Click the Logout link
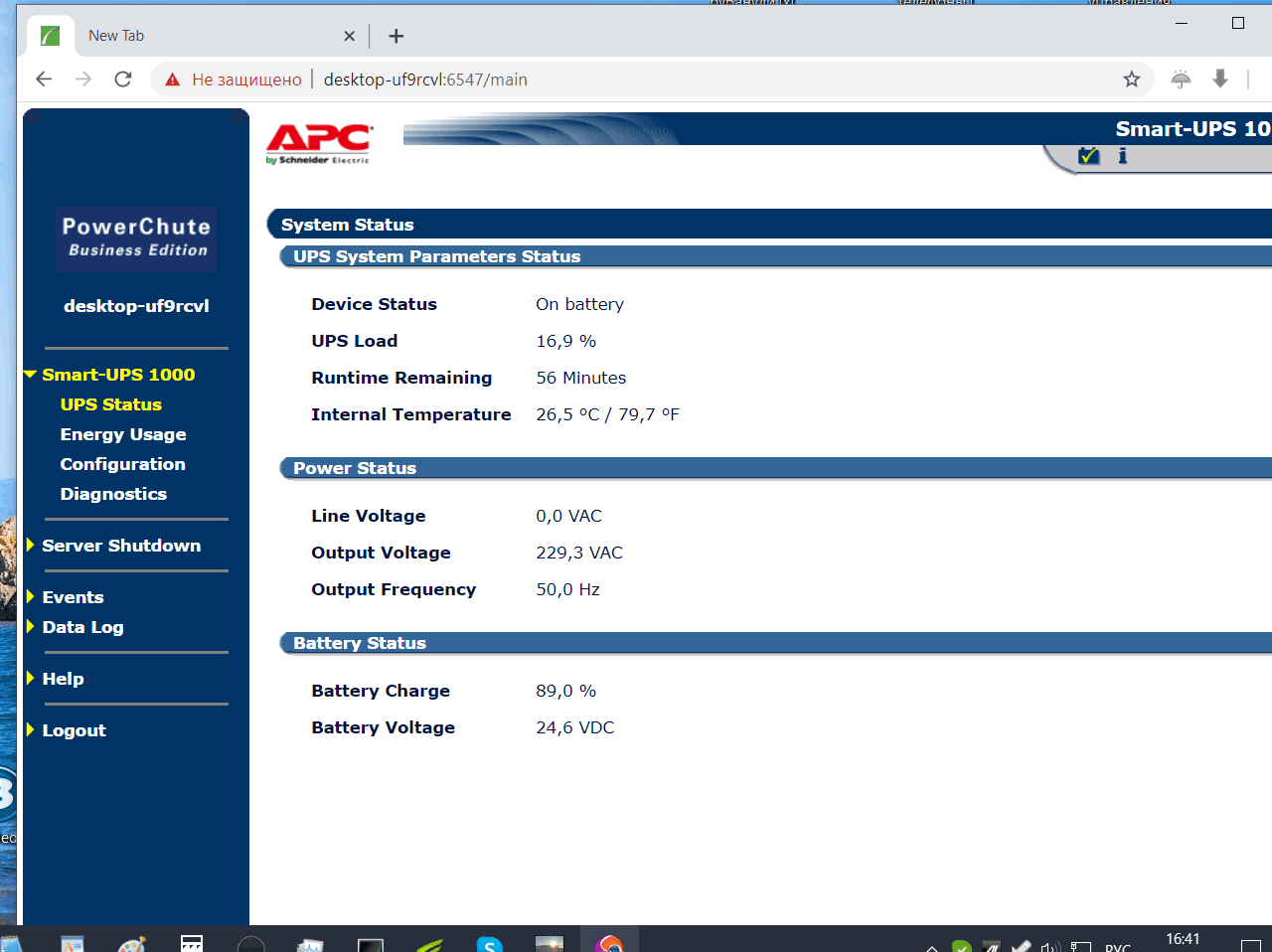This screenshot has width=1272, height=952. (x=75, y=730)
